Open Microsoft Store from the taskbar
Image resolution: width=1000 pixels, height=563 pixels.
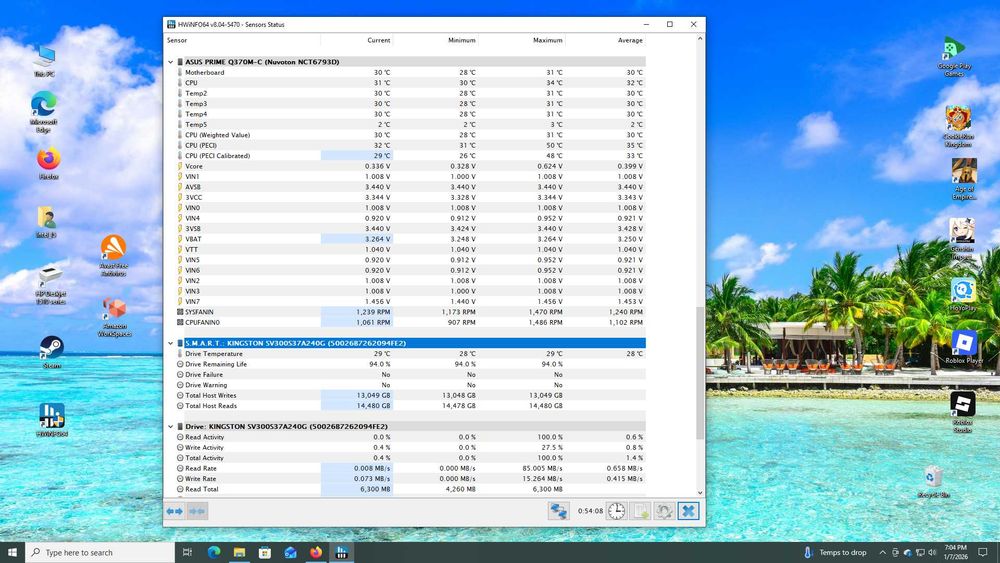pyautogui.click(x=265, y=552)
